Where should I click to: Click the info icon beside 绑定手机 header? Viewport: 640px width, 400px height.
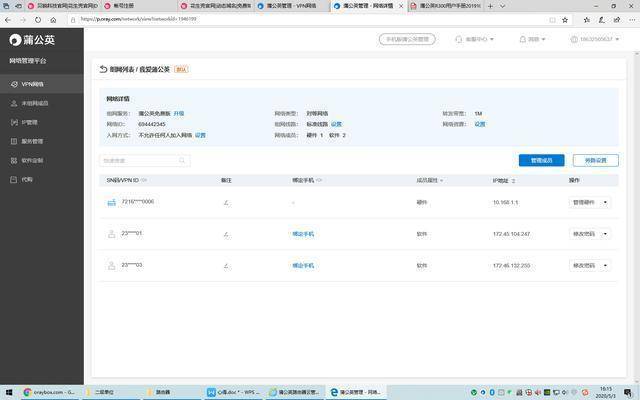319,180
